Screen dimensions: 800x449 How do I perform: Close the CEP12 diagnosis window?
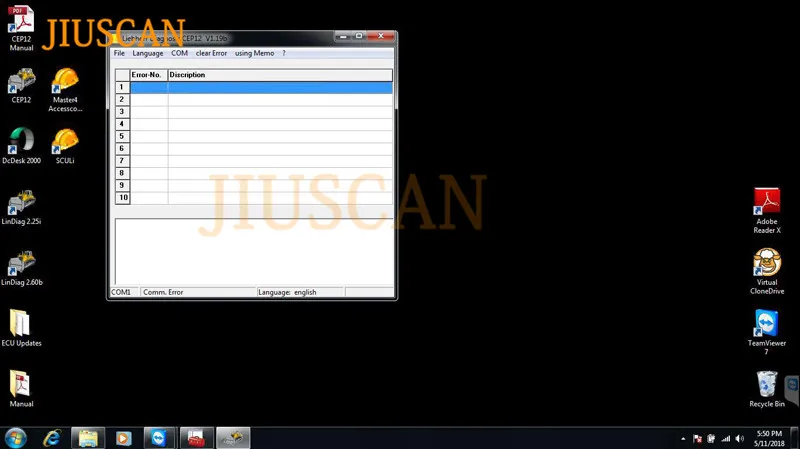coord(381,36)
